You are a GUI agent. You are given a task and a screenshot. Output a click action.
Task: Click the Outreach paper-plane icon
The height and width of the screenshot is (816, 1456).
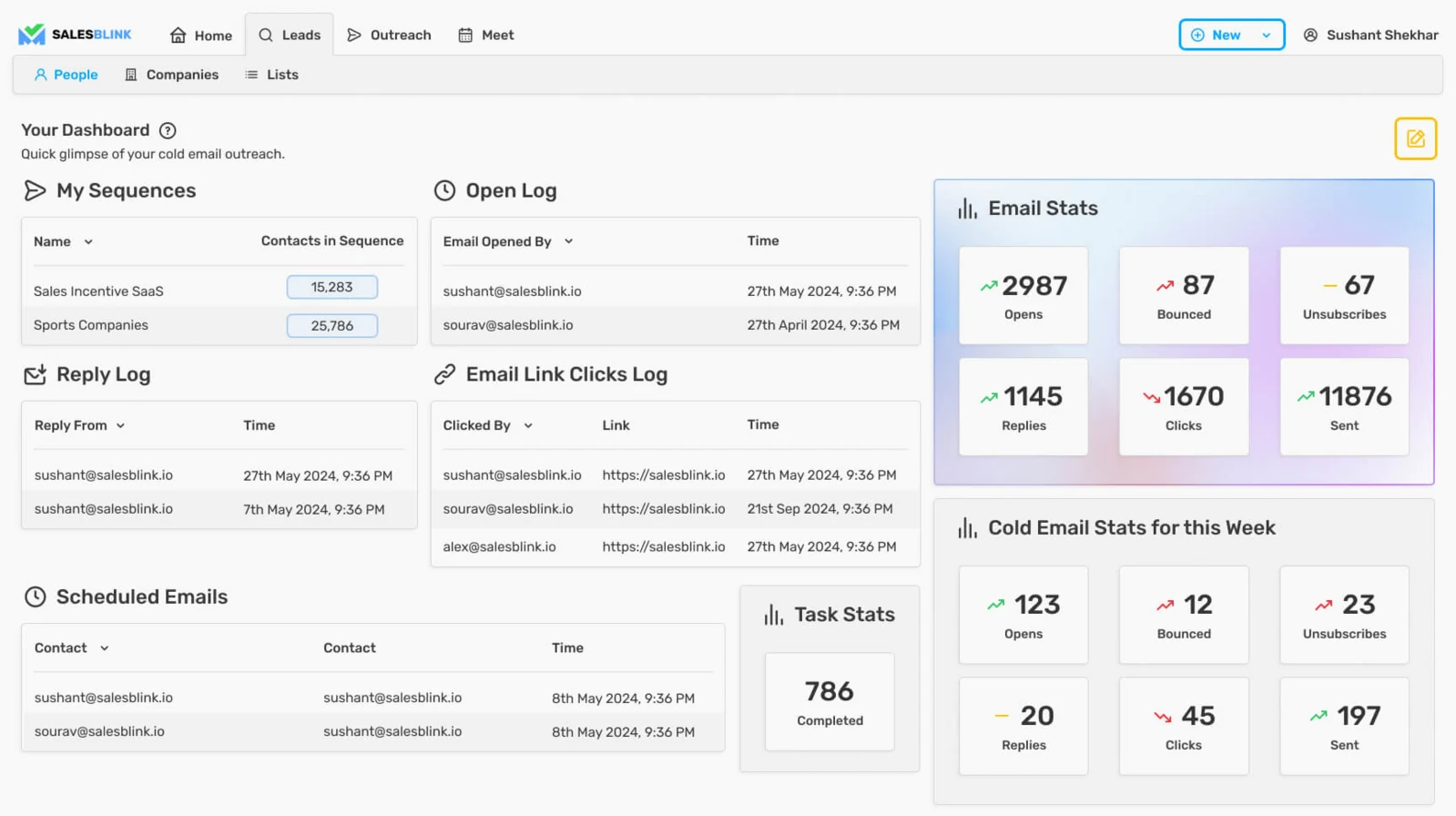pyautogui.click(x=354, y=35)
